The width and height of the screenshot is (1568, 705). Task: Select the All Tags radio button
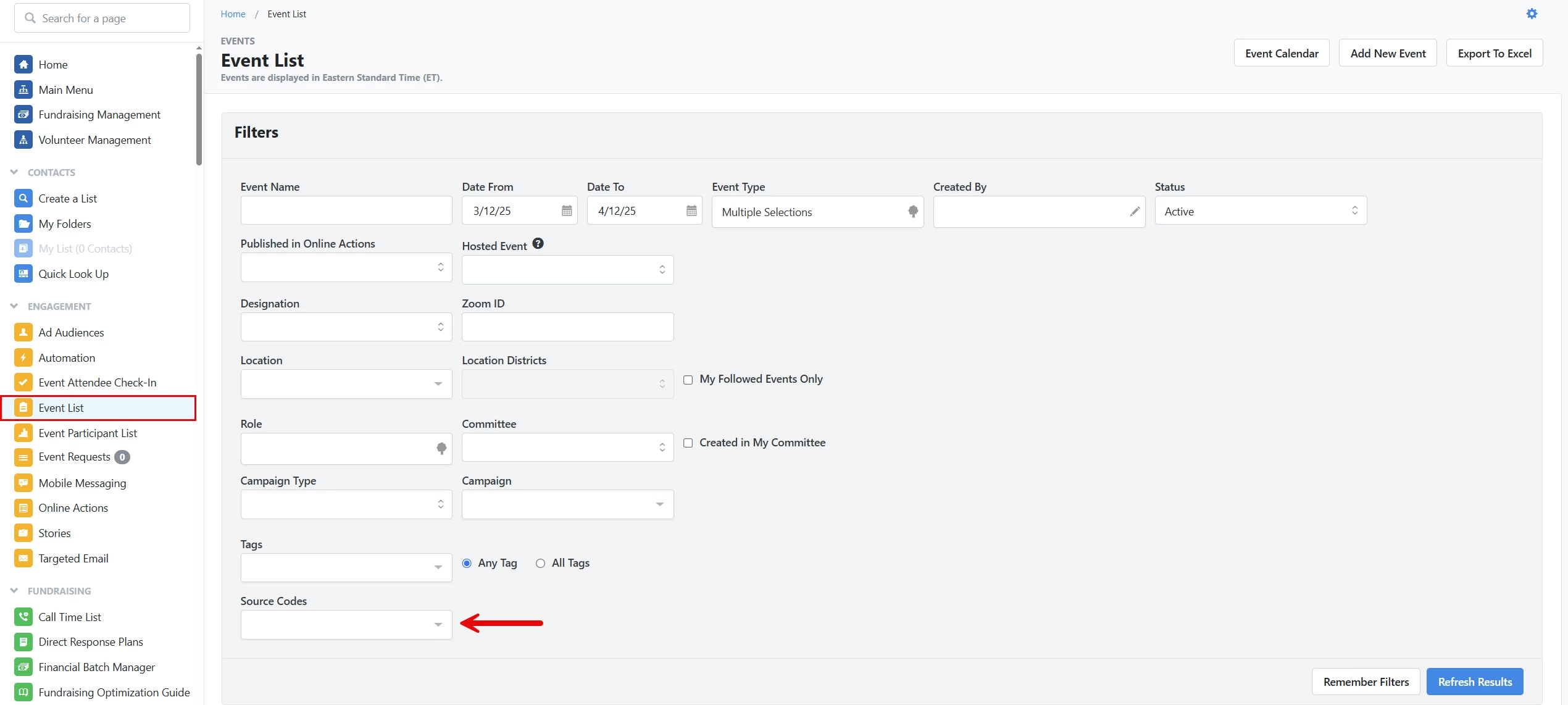tap(540, 563)
